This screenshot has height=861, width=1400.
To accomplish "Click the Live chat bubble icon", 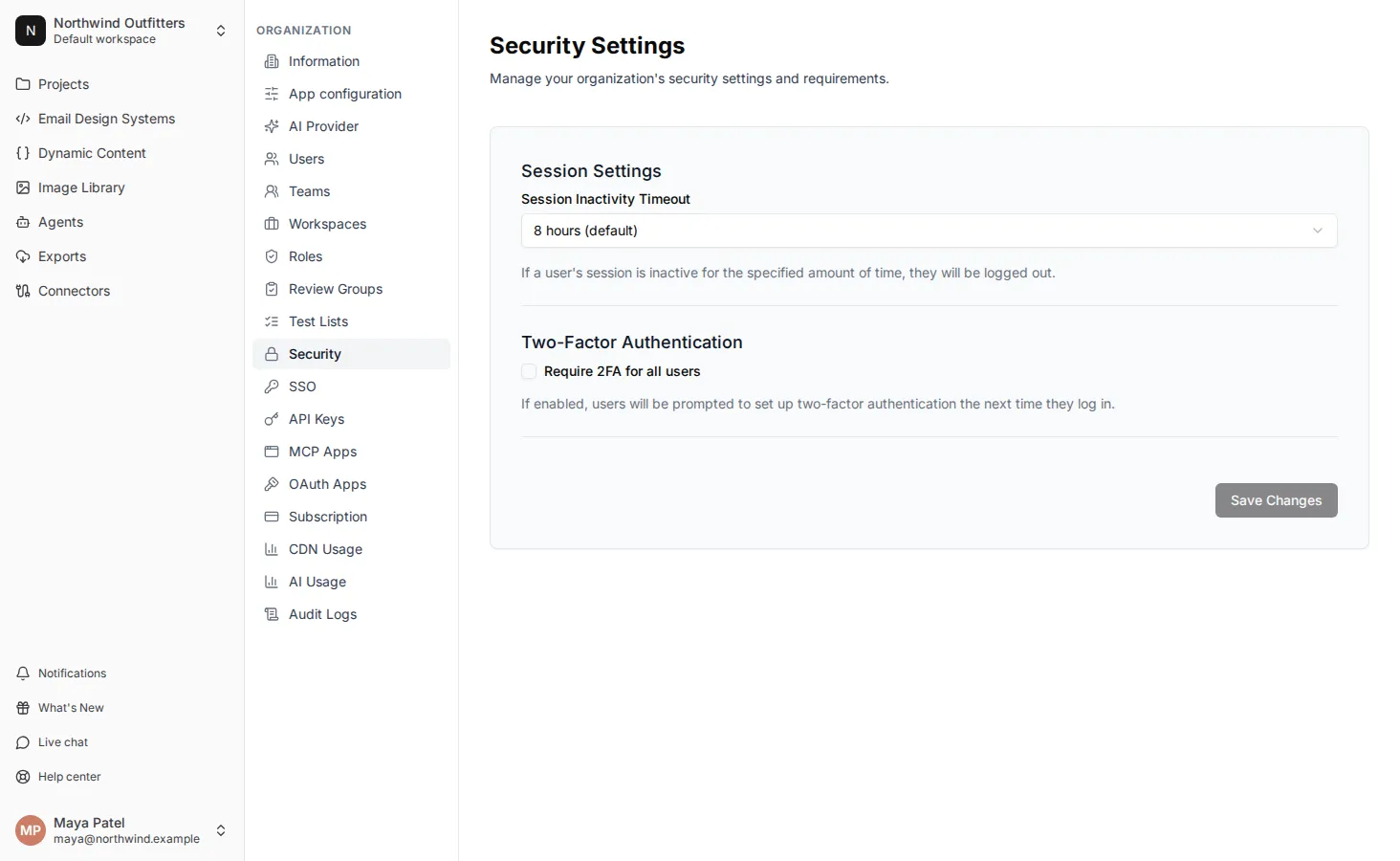I will 23,742.
